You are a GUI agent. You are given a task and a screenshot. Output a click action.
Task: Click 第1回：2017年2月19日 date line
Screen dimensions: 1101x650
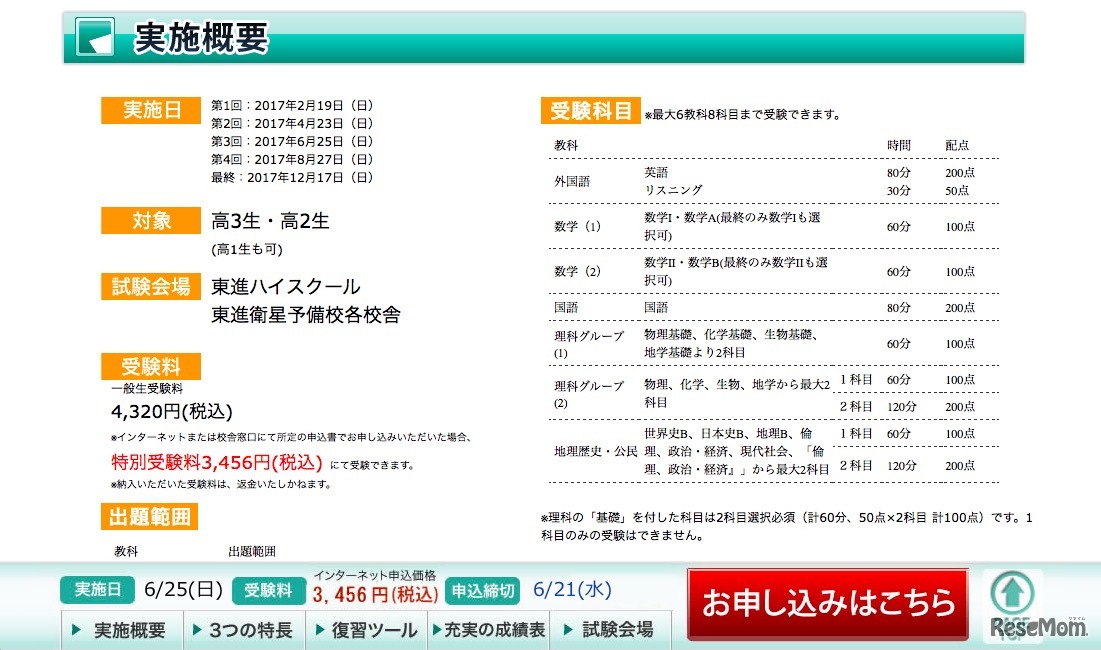click(292, 105)
